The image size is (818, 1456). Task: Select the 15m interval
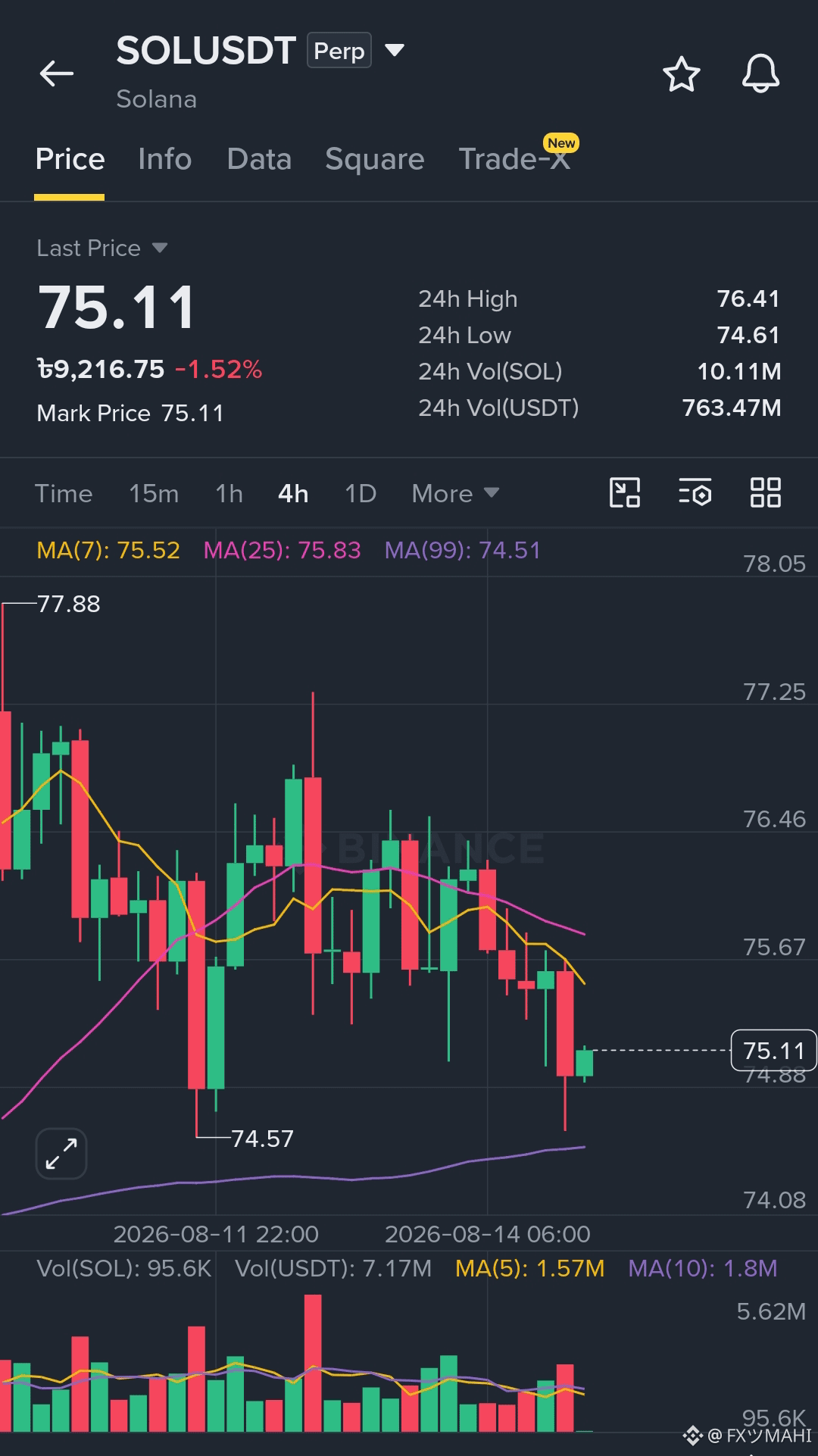[154, 494]
